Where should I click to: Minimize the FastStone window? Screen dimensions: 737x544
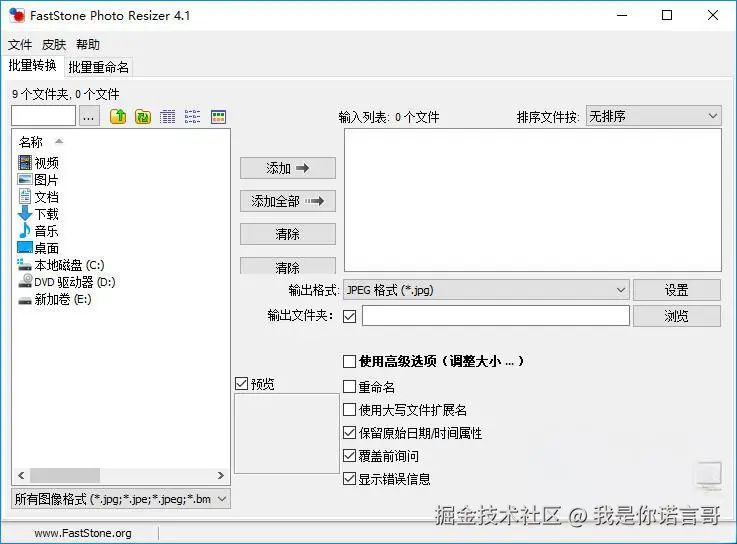click(x=622, y=16)
